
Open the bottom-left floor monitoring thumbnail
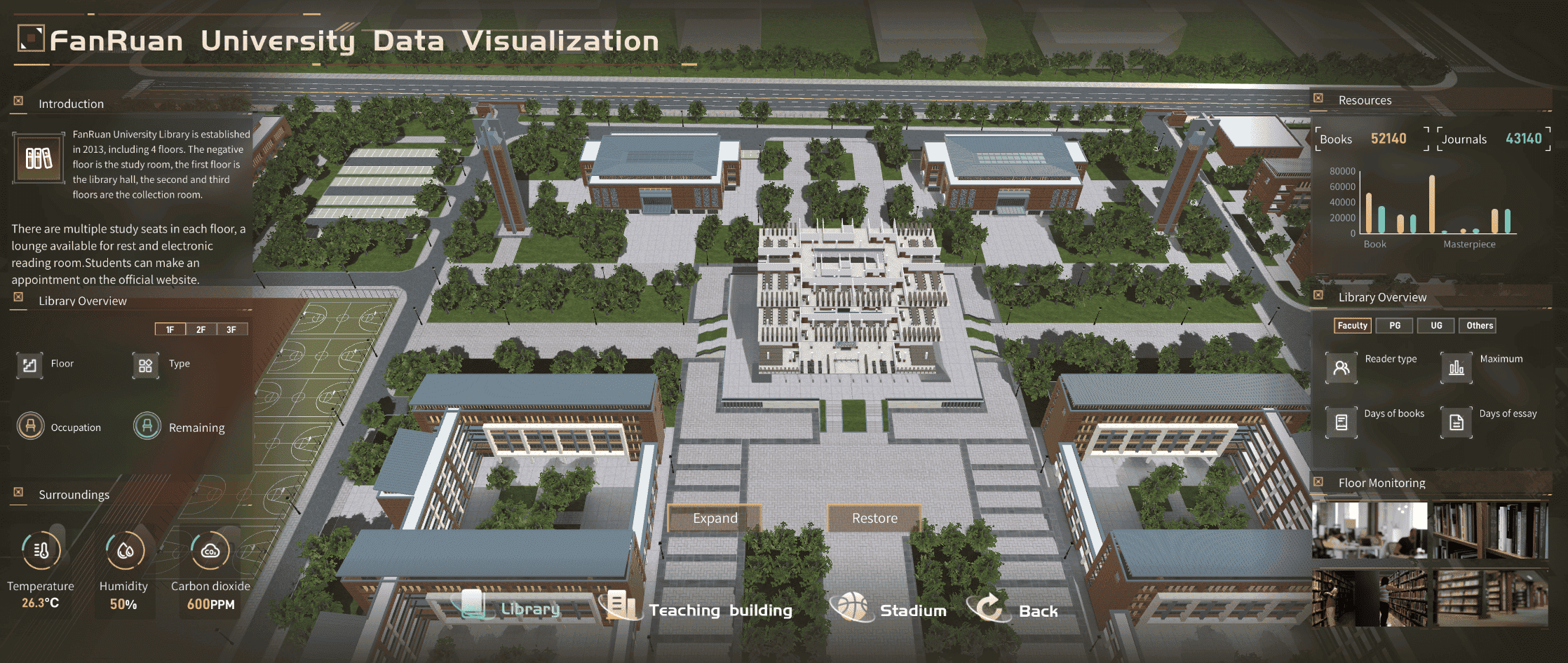tap(1370, 598)
